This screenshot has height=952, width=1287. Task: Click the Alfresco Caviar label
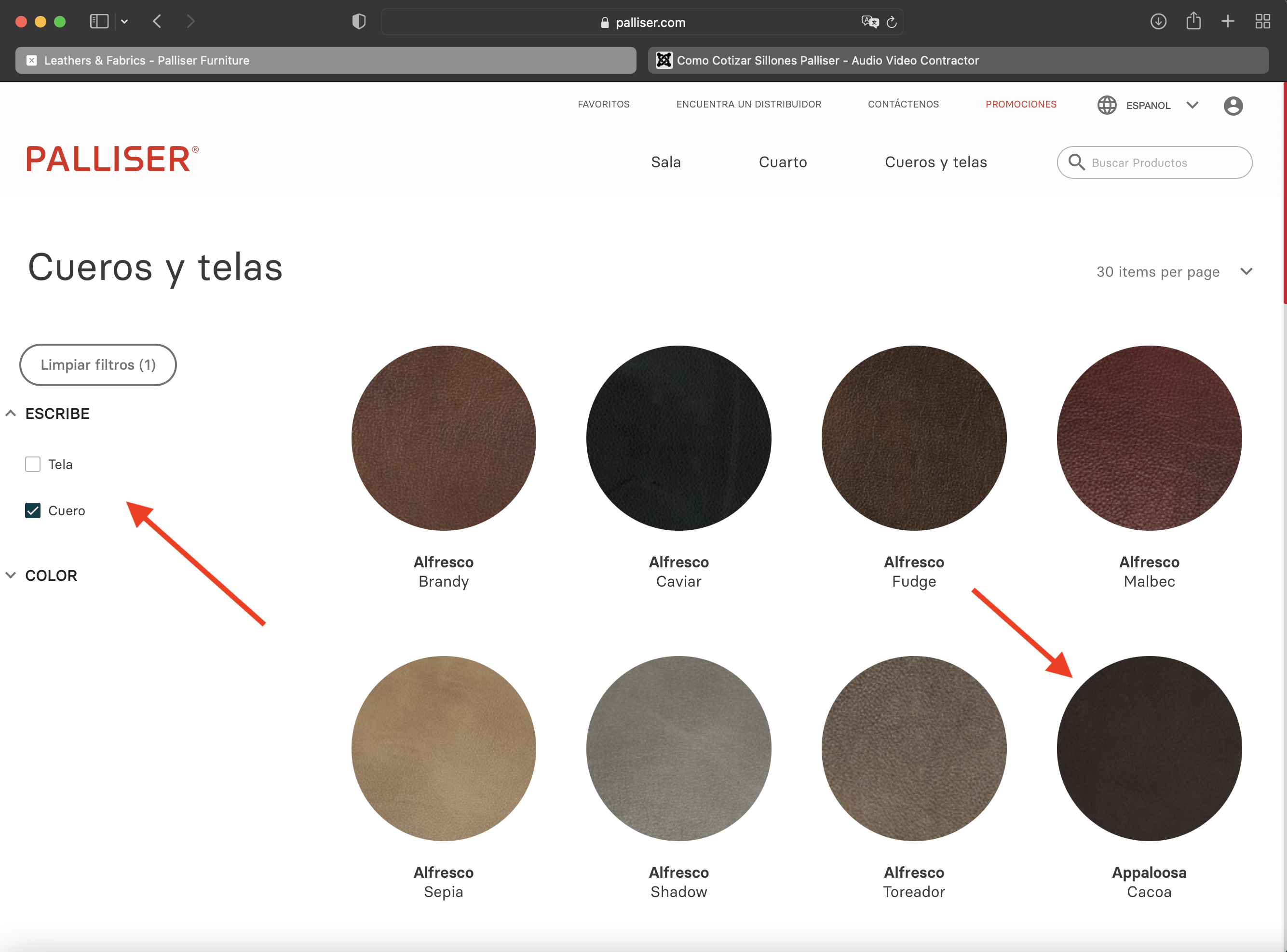(679, 572)
